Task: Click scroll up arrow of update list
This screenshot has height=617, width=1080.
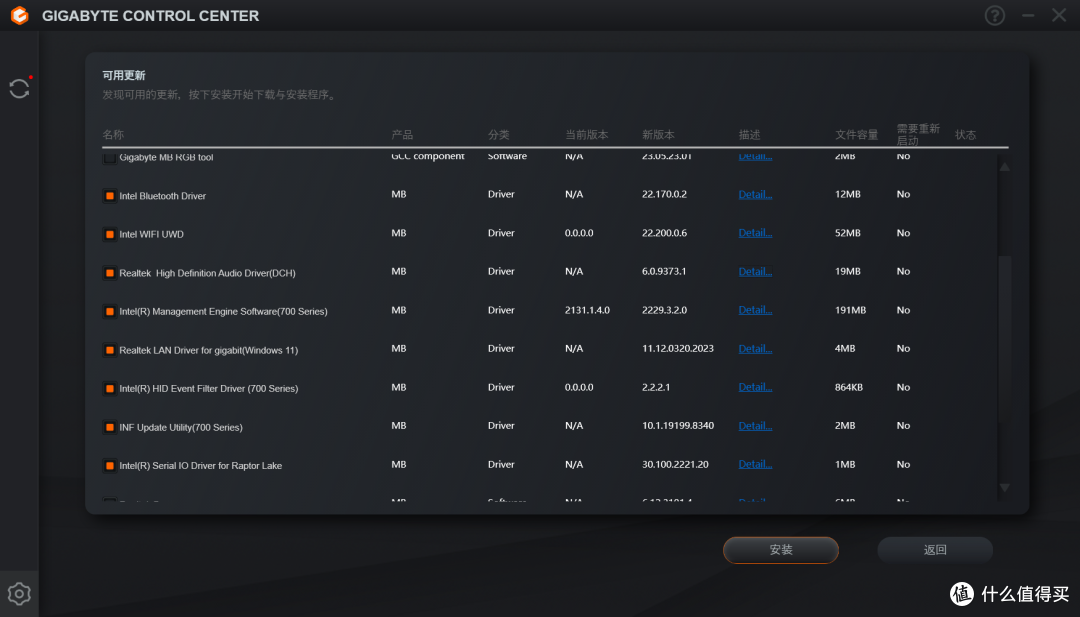Action: (x=1005, y=167)
